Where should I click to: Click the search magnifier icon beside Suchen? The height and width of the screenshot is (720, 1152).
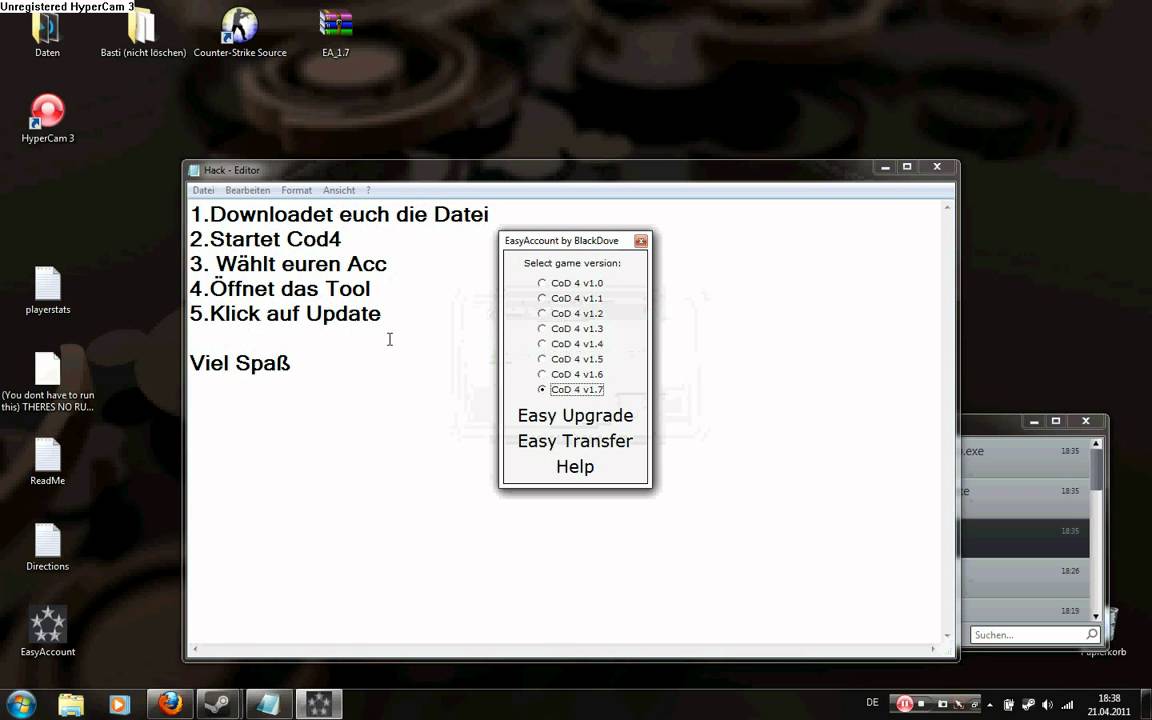1092,634
